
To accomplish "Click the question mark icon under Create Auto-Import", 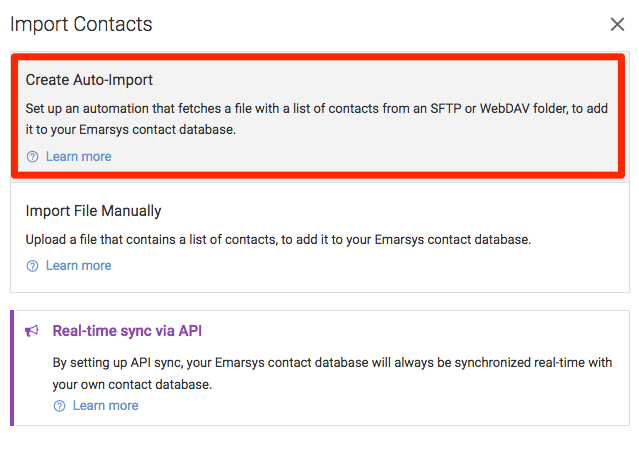I will [33, 156].
